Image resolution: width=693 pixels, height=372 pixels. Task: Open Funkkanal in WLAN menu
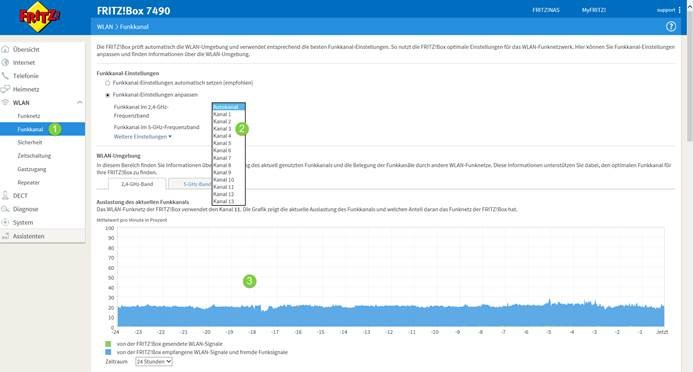click(x=30, y=129)
